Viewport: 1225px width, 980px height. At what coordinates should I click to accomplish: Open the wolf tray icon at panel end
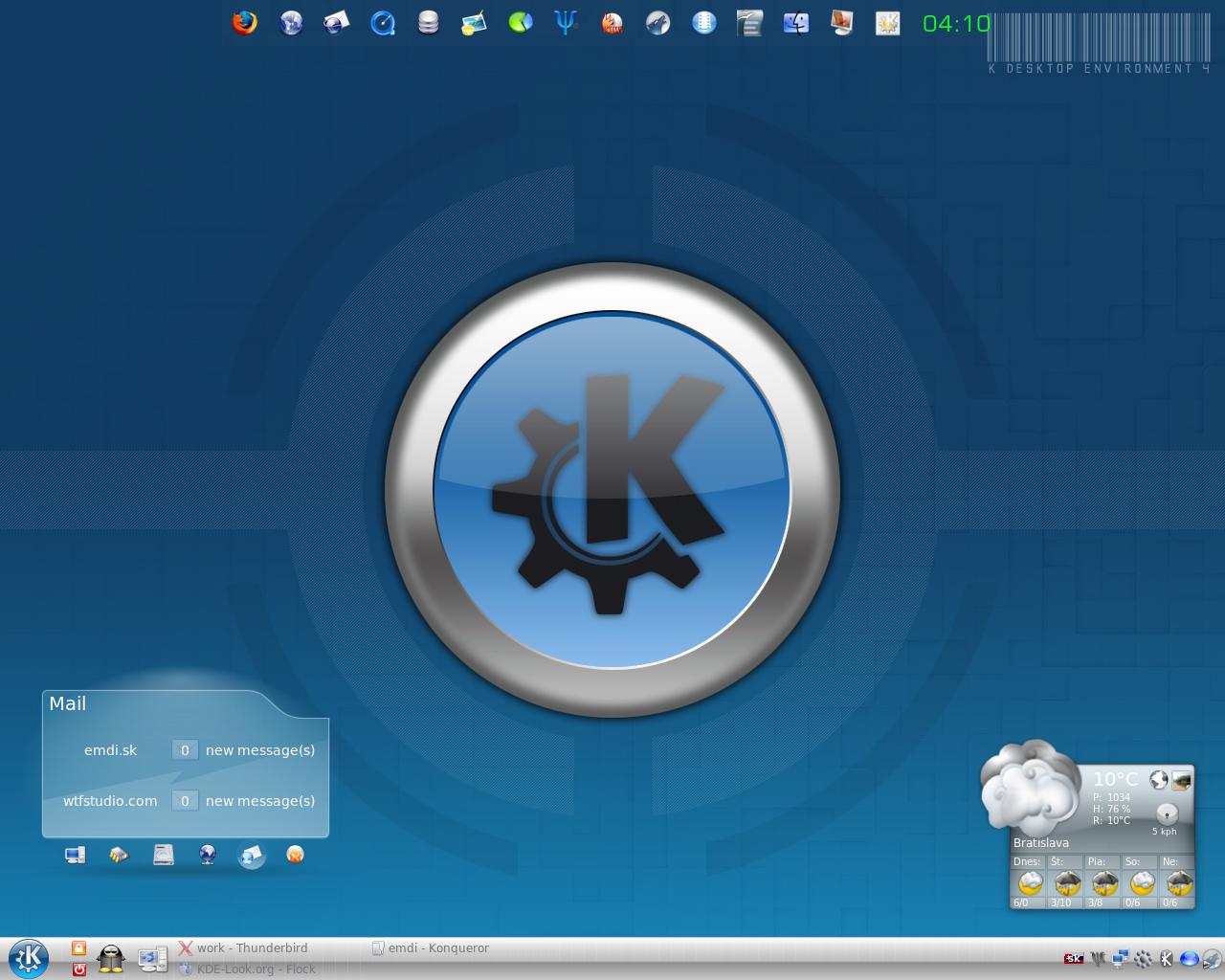1212,958
